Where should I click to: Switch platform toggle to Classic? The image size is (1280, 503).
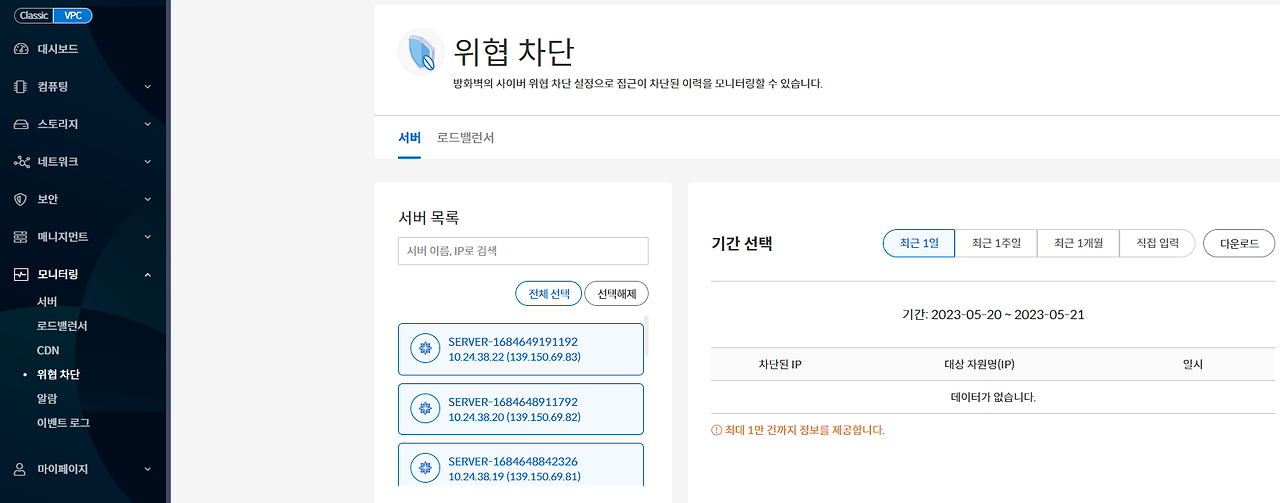33,16
